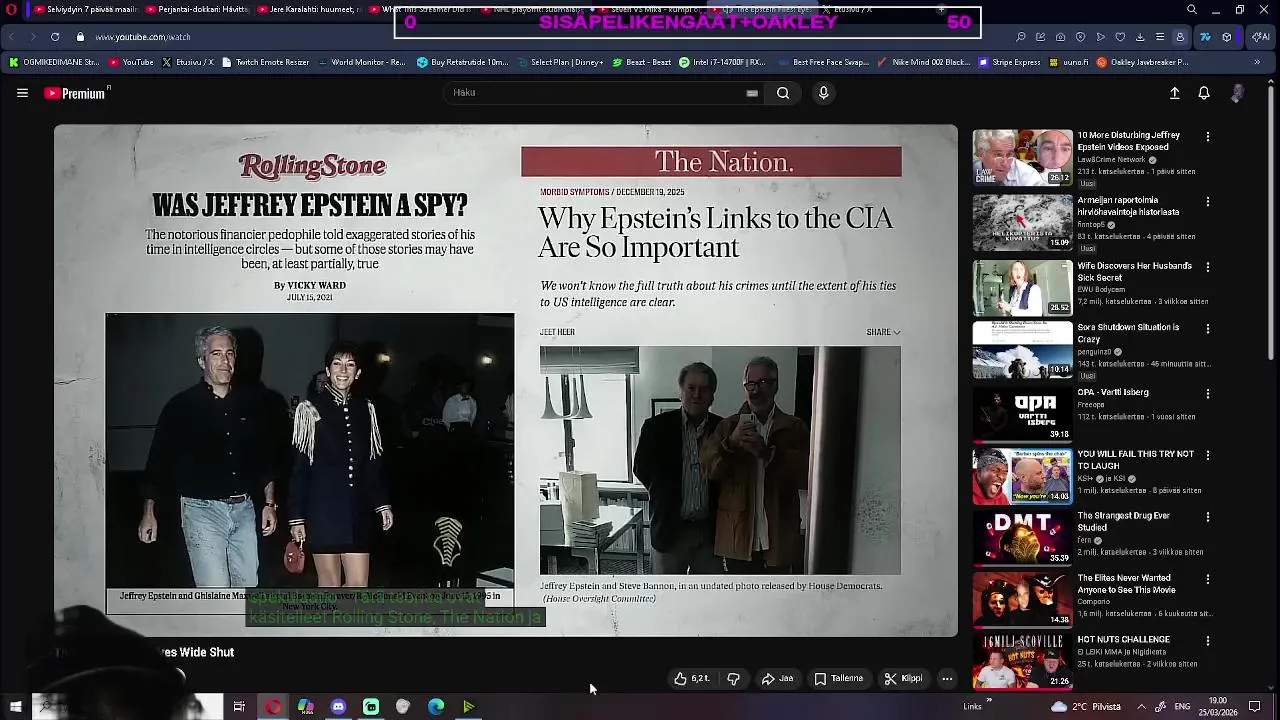The width and height of the screenshot is (1280, 720).
Task: Like the video (6,2 t.)
Action: 691,679
